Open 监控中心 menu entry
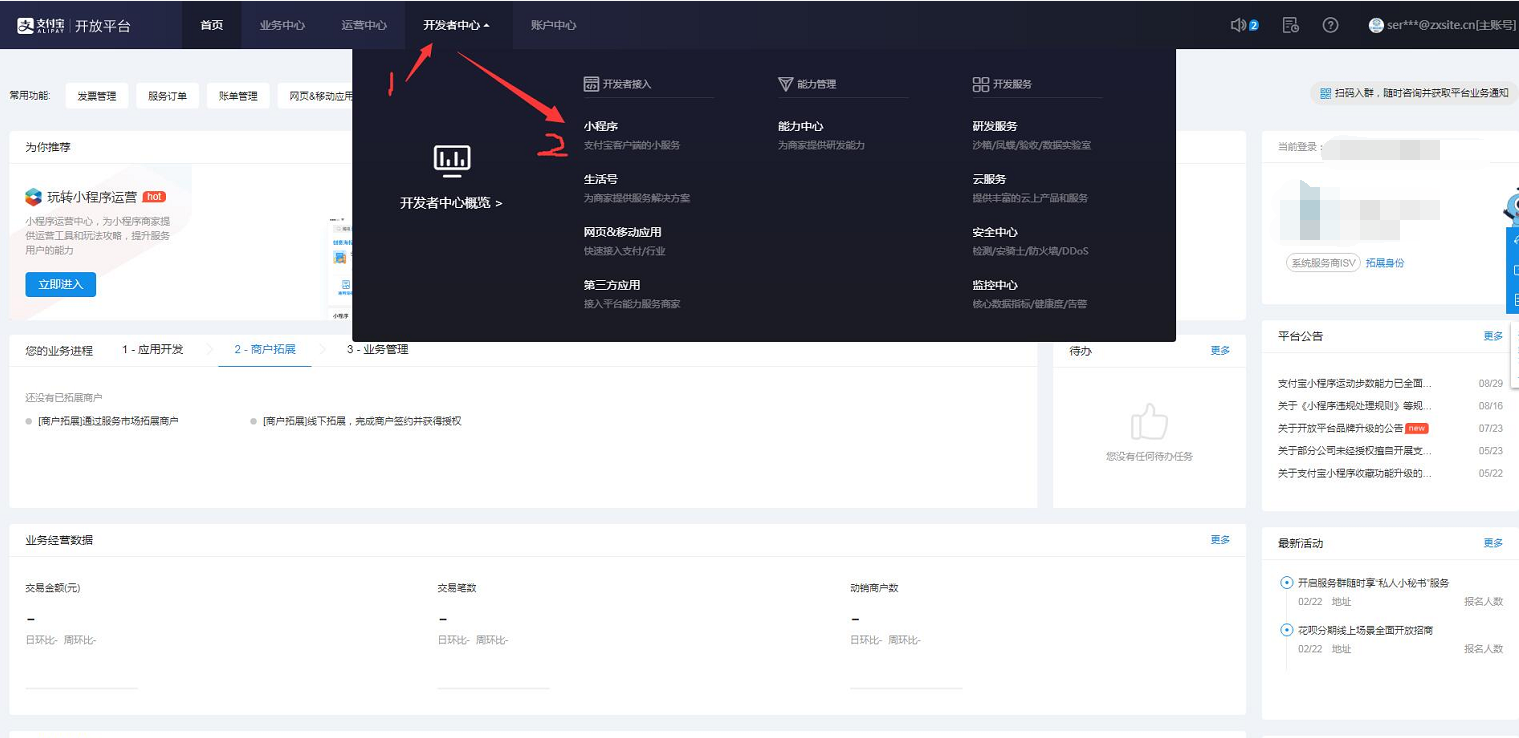1519x738 pixels. pyautogui.click(x=995, y=285)
